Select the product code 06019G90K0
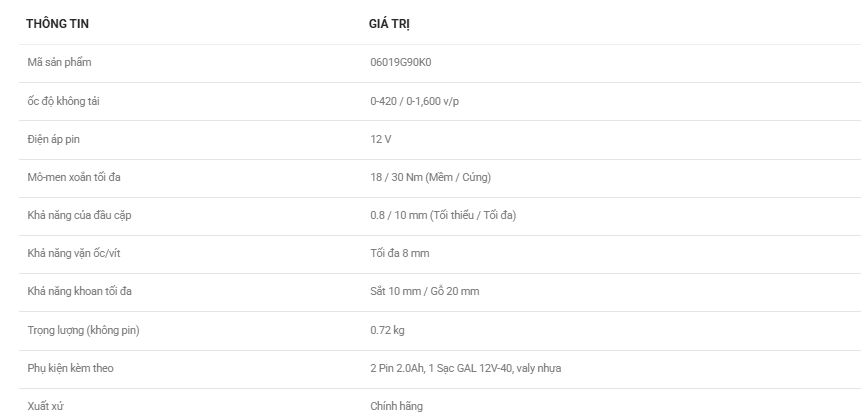This screenshot has width=861, height=415. (x=401, y=63)
